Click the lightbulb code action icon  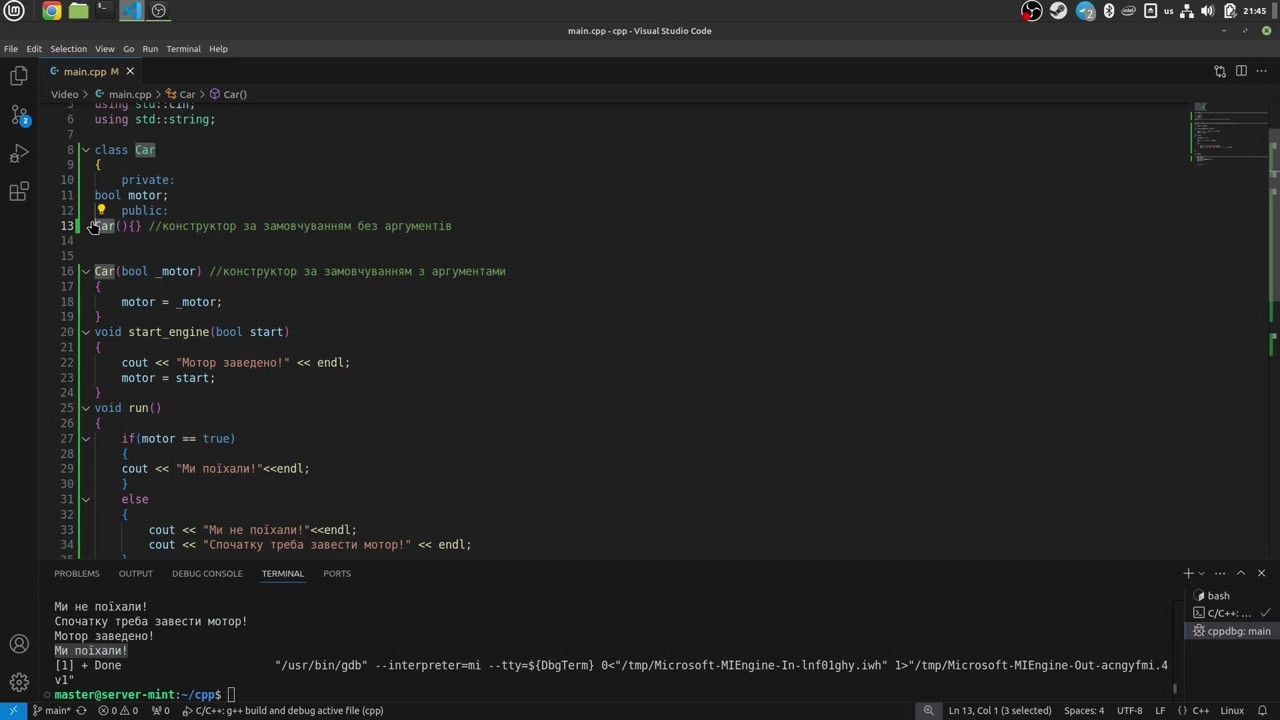pyautogui.click(x=101, y=210)
